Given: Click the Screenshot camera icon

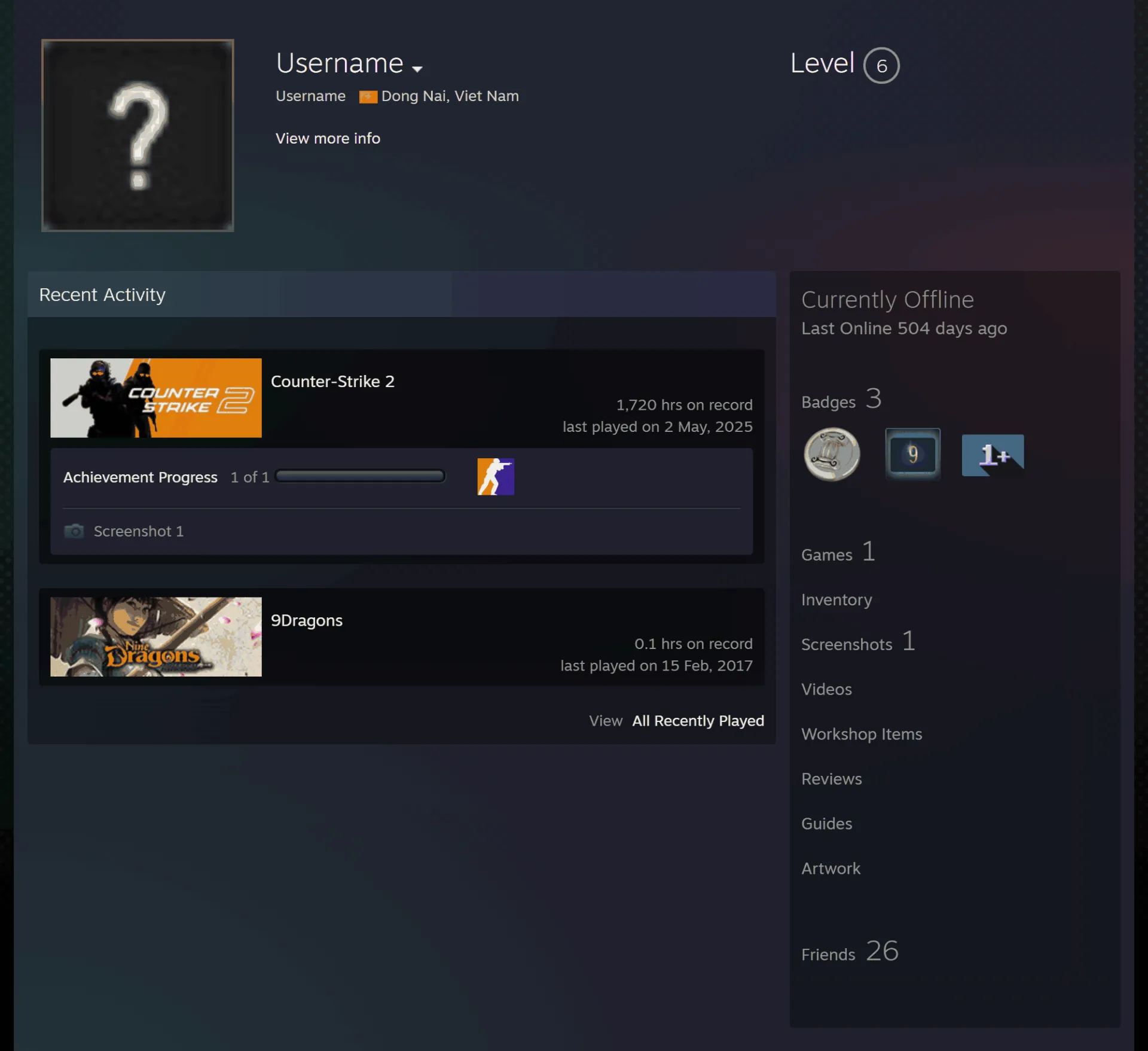Looking at the screenshot, I should point(74,531).
